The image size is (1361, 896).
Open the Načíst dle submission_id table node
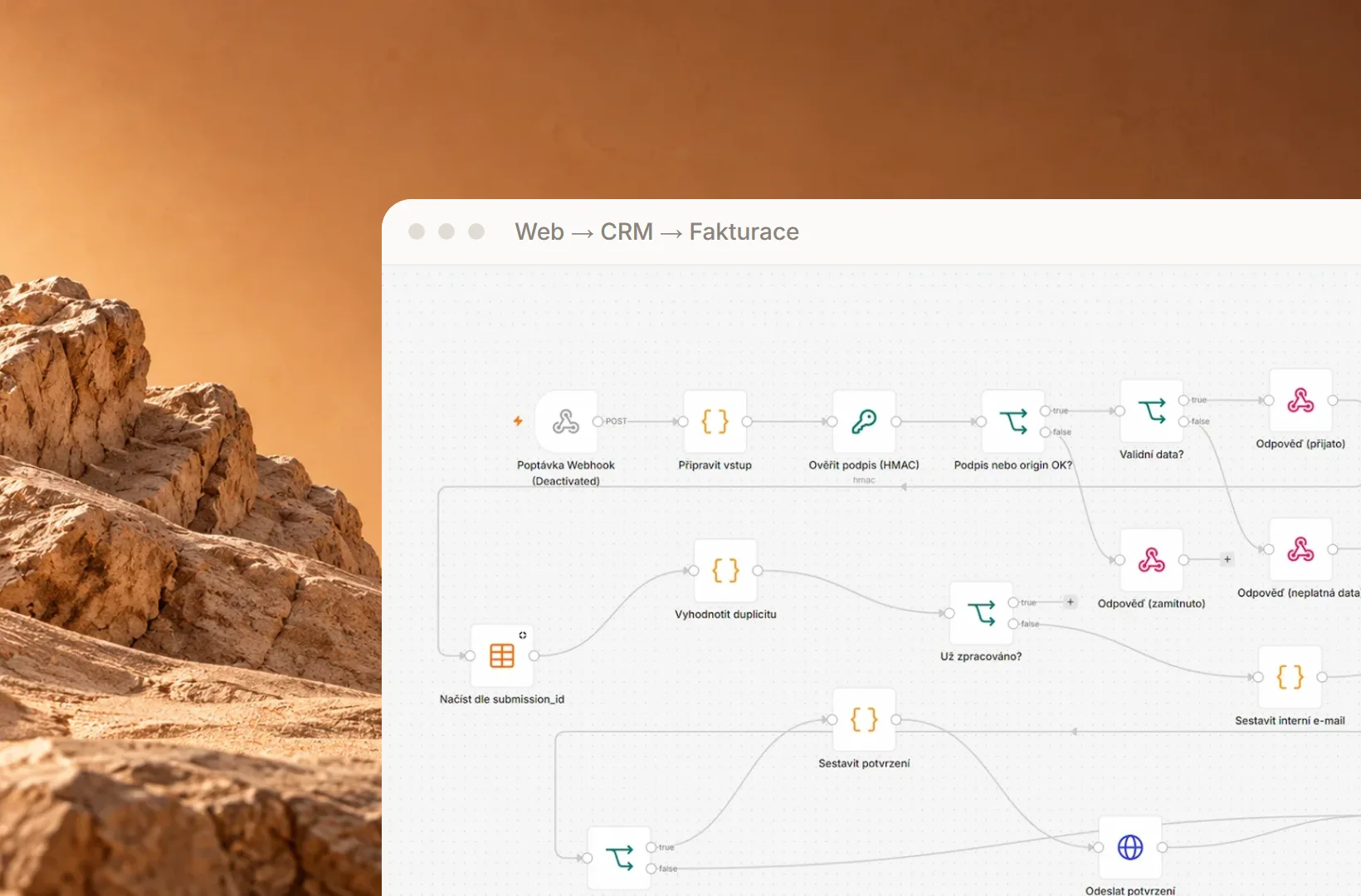(502, 655)
